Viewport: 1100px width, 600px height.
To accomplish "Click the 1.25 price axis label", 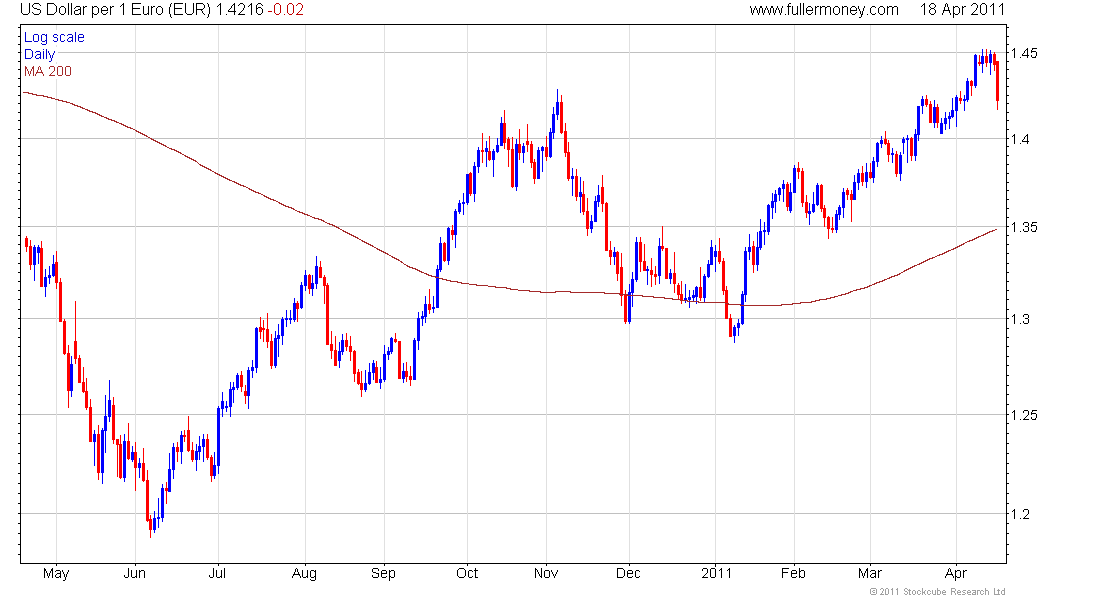I will 1024,415.
